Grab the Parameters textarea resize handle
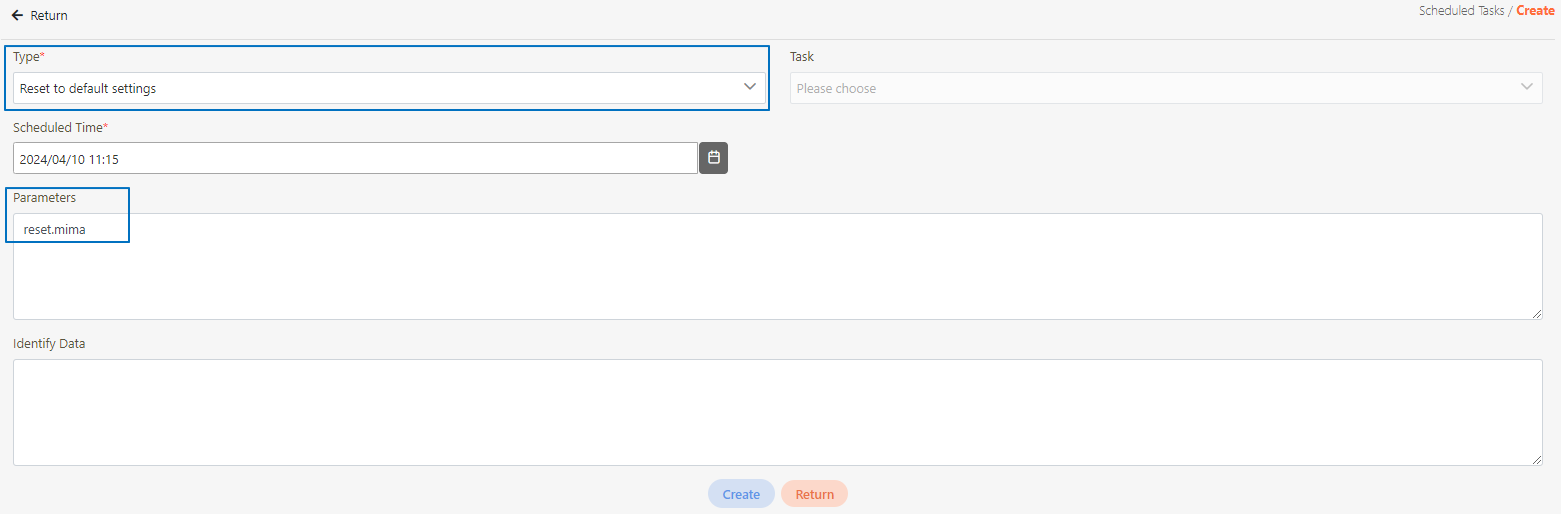The height and width of the screenshot is (514, 1561). pyautogui.click(x=1536, y=314)
